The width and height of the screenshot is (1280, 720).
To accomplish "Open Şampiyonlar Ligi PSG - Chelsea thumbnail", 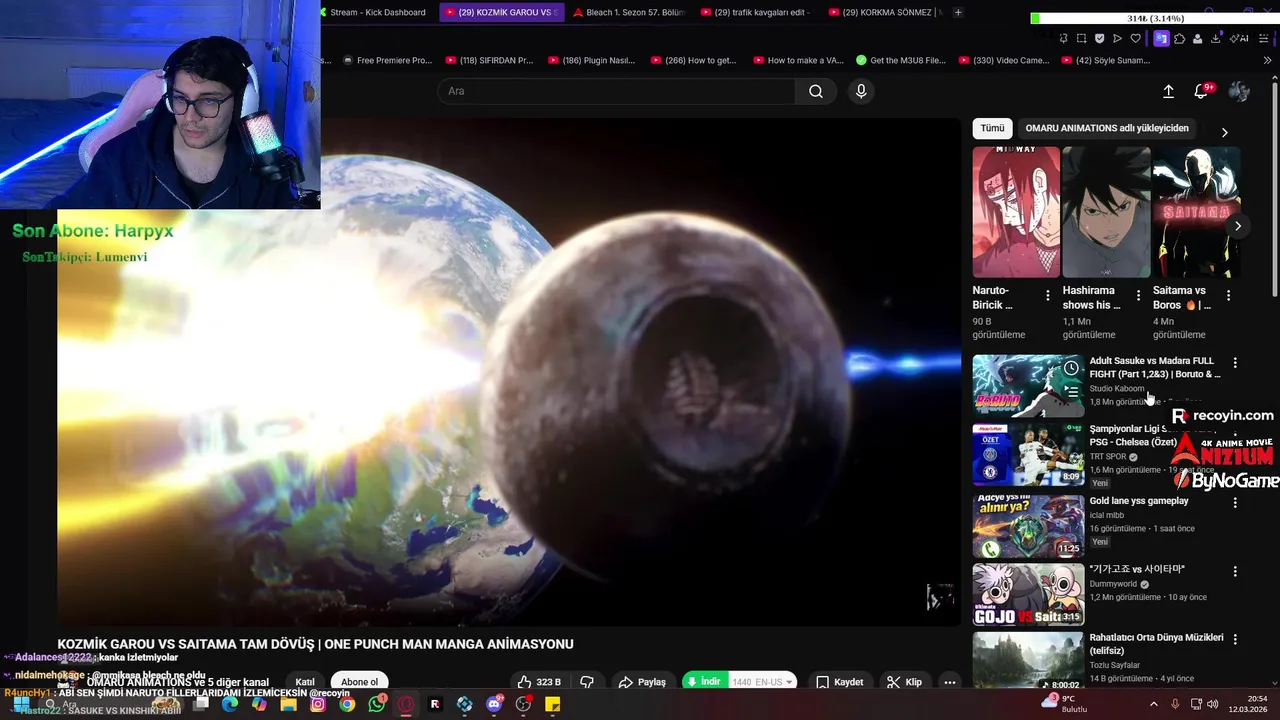I will tap(1028, 455).
